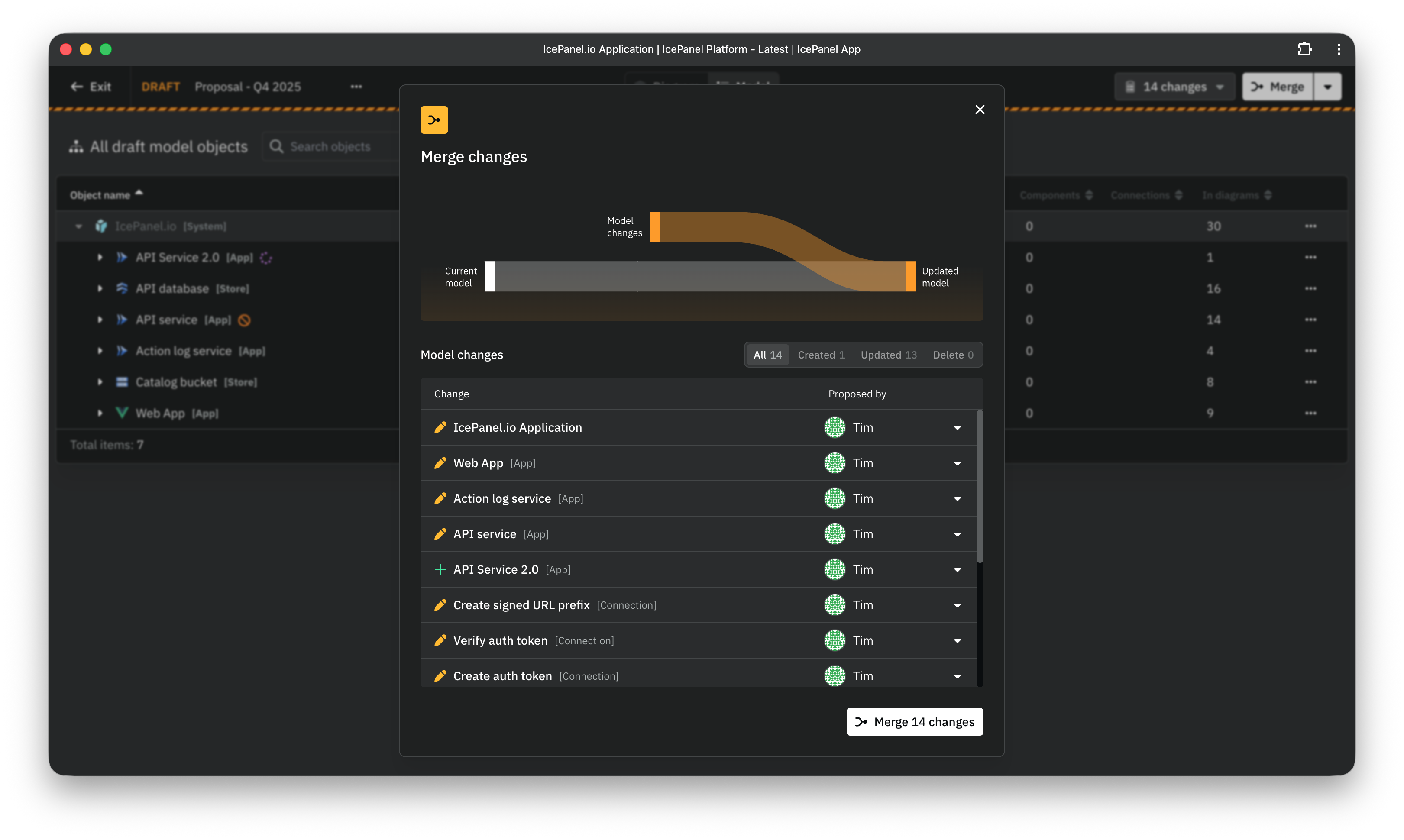Click Tim's avatar on the IcePanel.io Application row
1404x840 pixels.
coord(835,427)
